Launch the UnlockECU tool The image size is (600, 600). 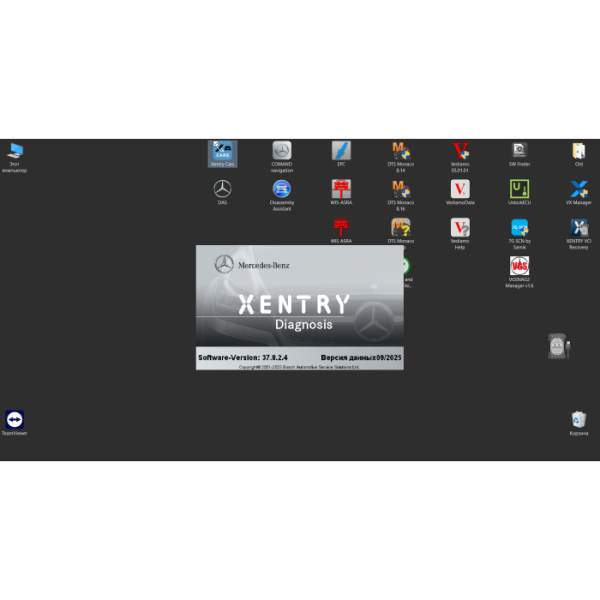519,189
